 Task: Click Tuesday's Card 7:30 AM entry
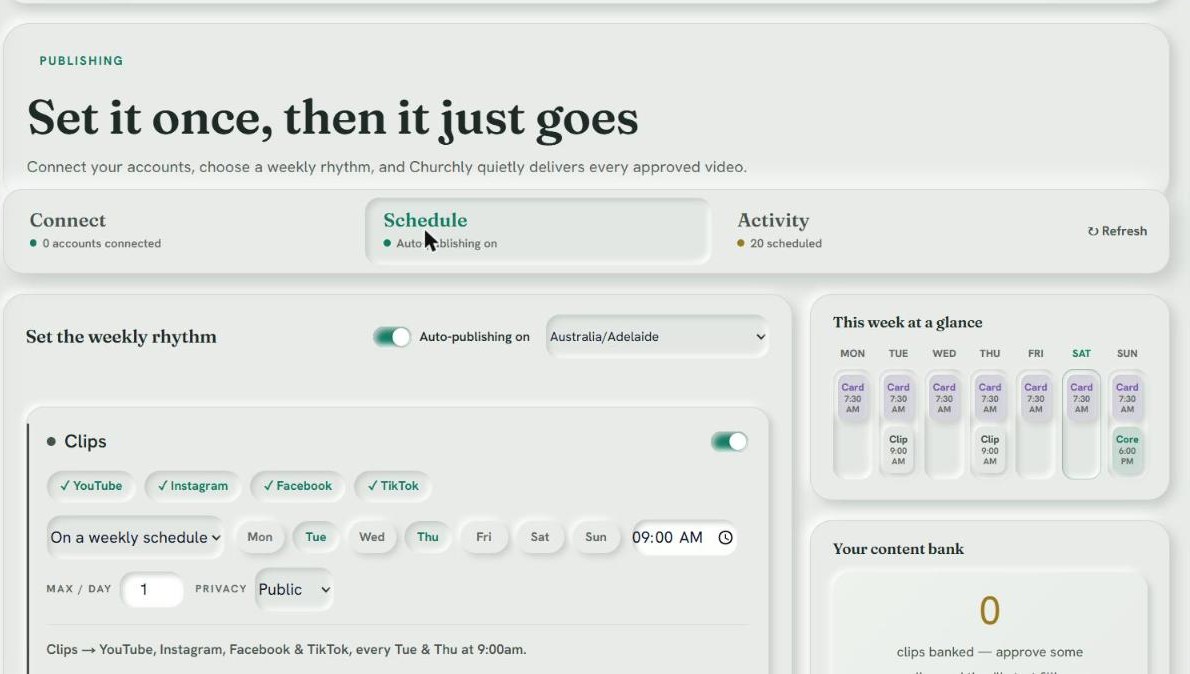point(898,398)
